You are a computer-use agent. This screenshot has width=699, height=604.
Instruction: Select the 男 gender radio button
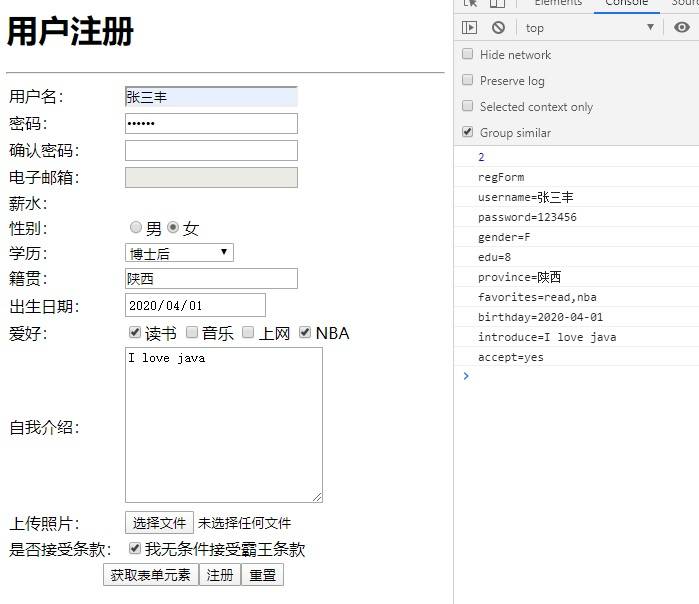[136, 228]
